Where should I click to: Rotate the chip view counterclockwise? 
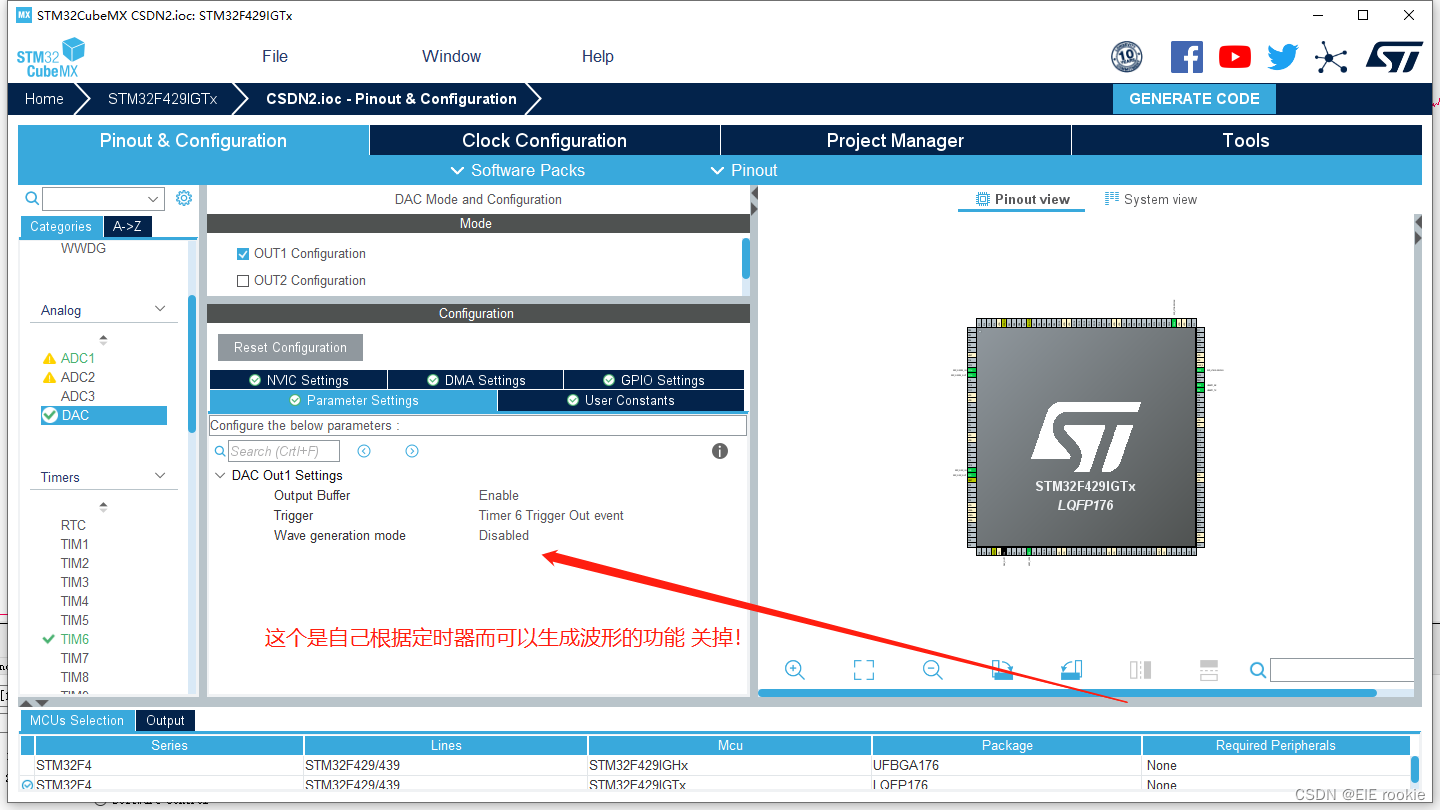[1070, 670]
